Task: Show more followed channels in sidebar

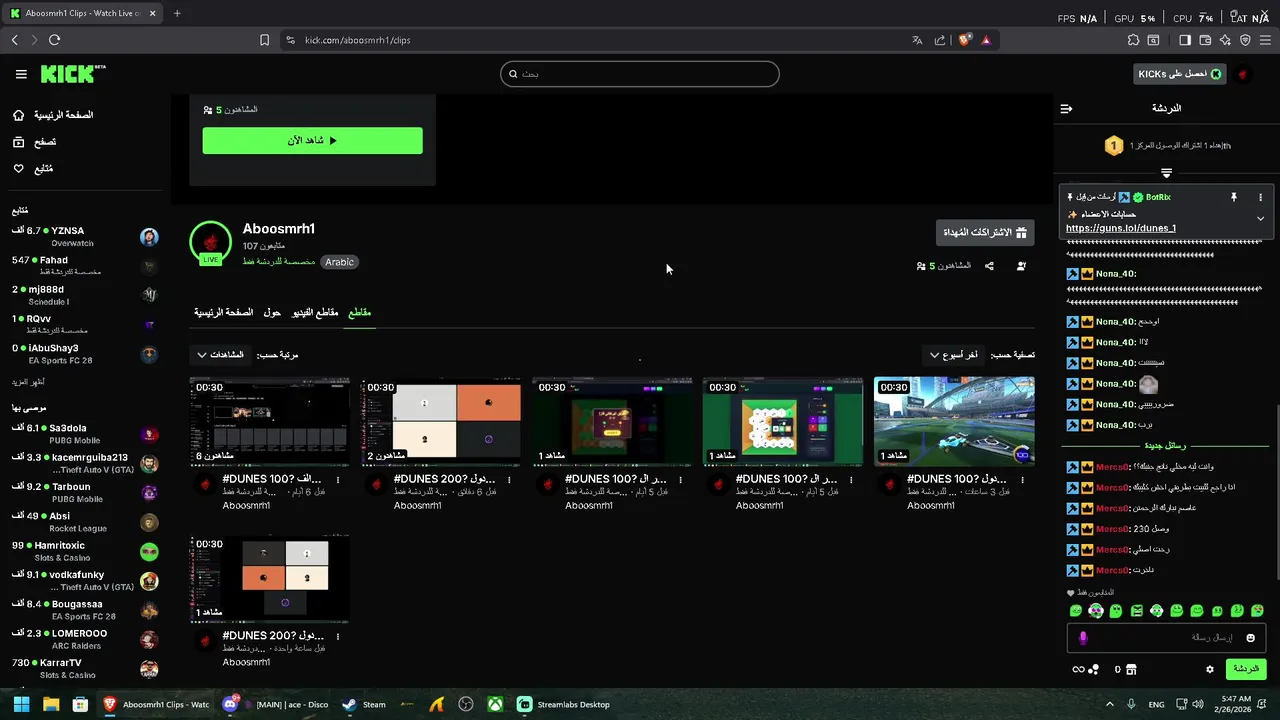Action: tap(28, 382)
